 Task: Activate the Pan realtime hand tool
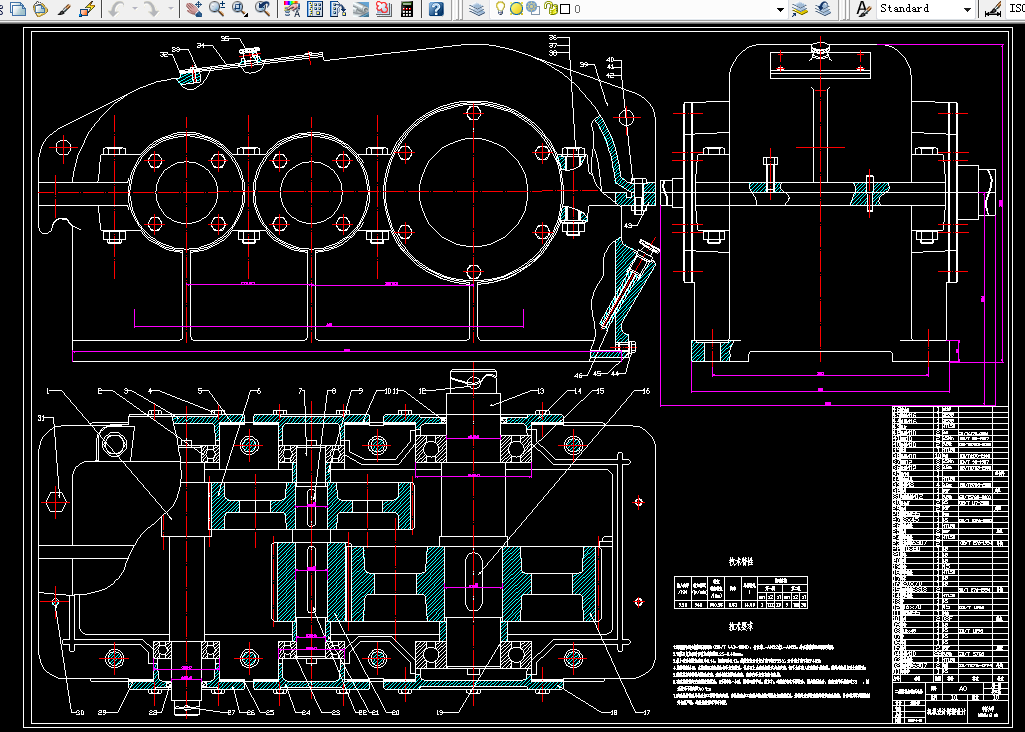[x=193, y=8]
